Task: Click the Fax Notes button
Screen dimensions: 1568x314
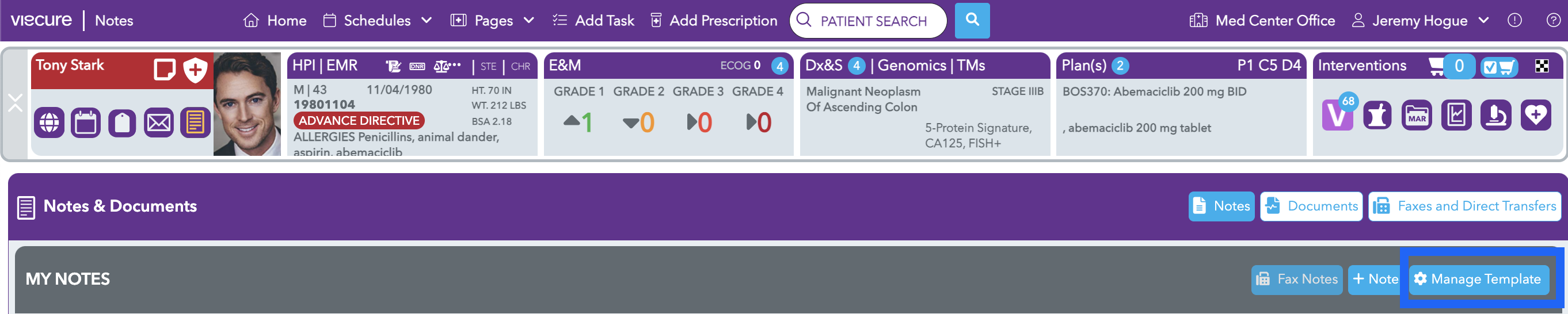Action: click(1296, 279)
